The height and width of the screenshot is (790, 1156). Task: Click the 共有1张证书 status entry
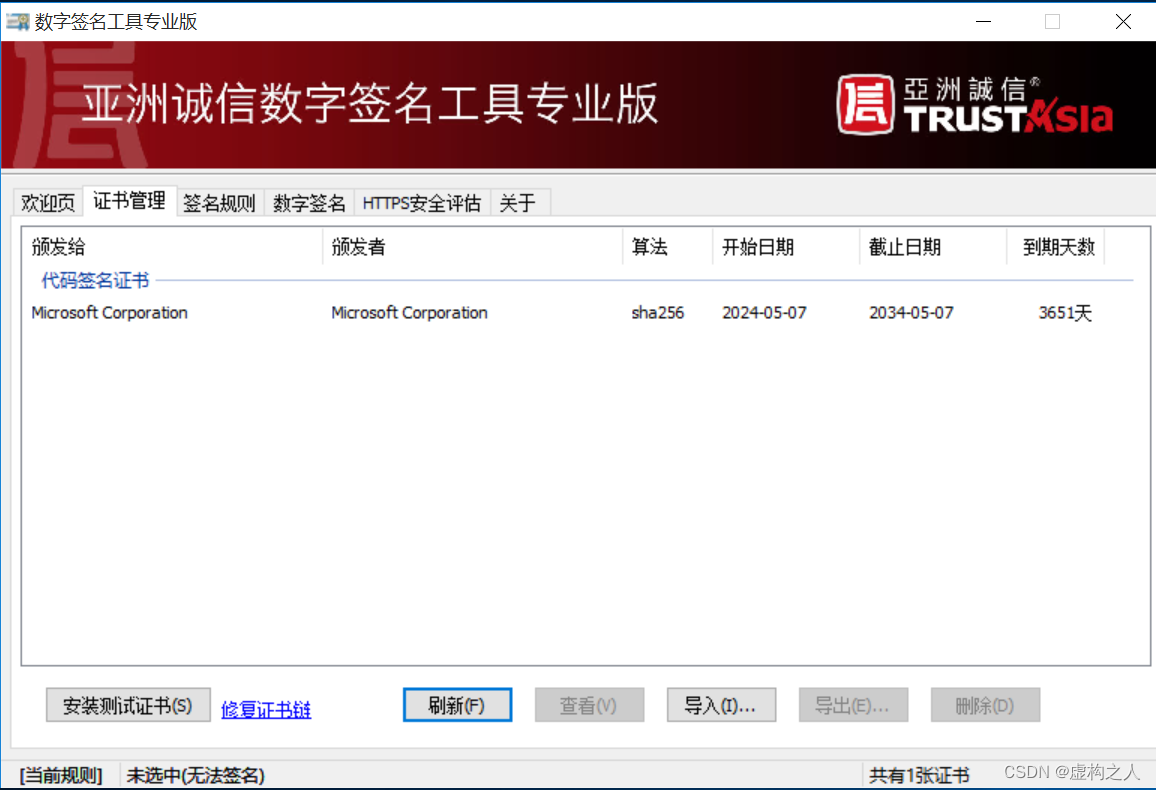pos(919,775)
